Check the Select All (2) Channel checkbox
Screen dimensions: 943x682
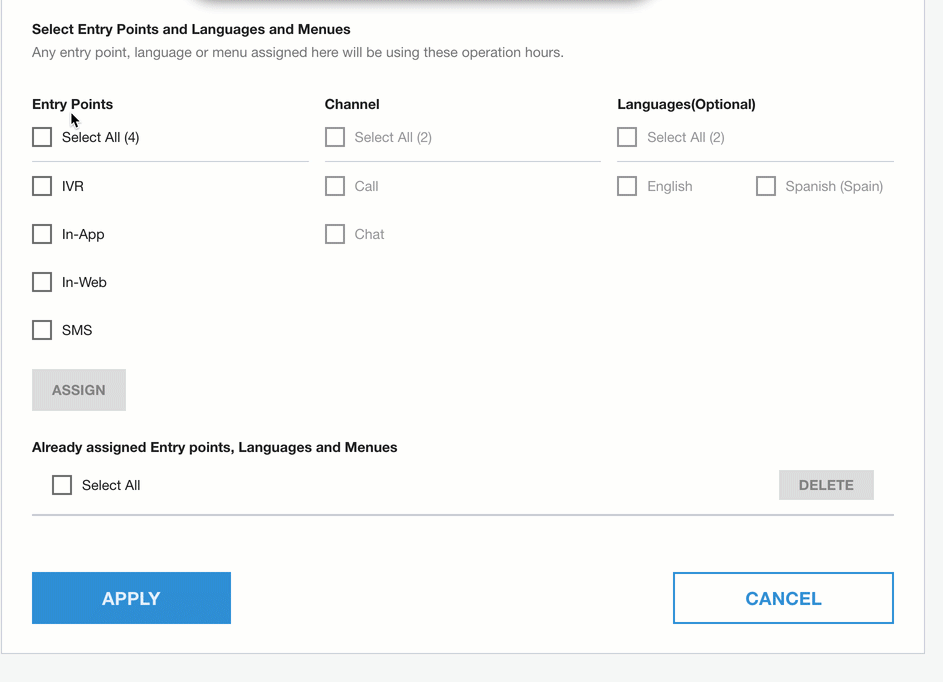334,137
